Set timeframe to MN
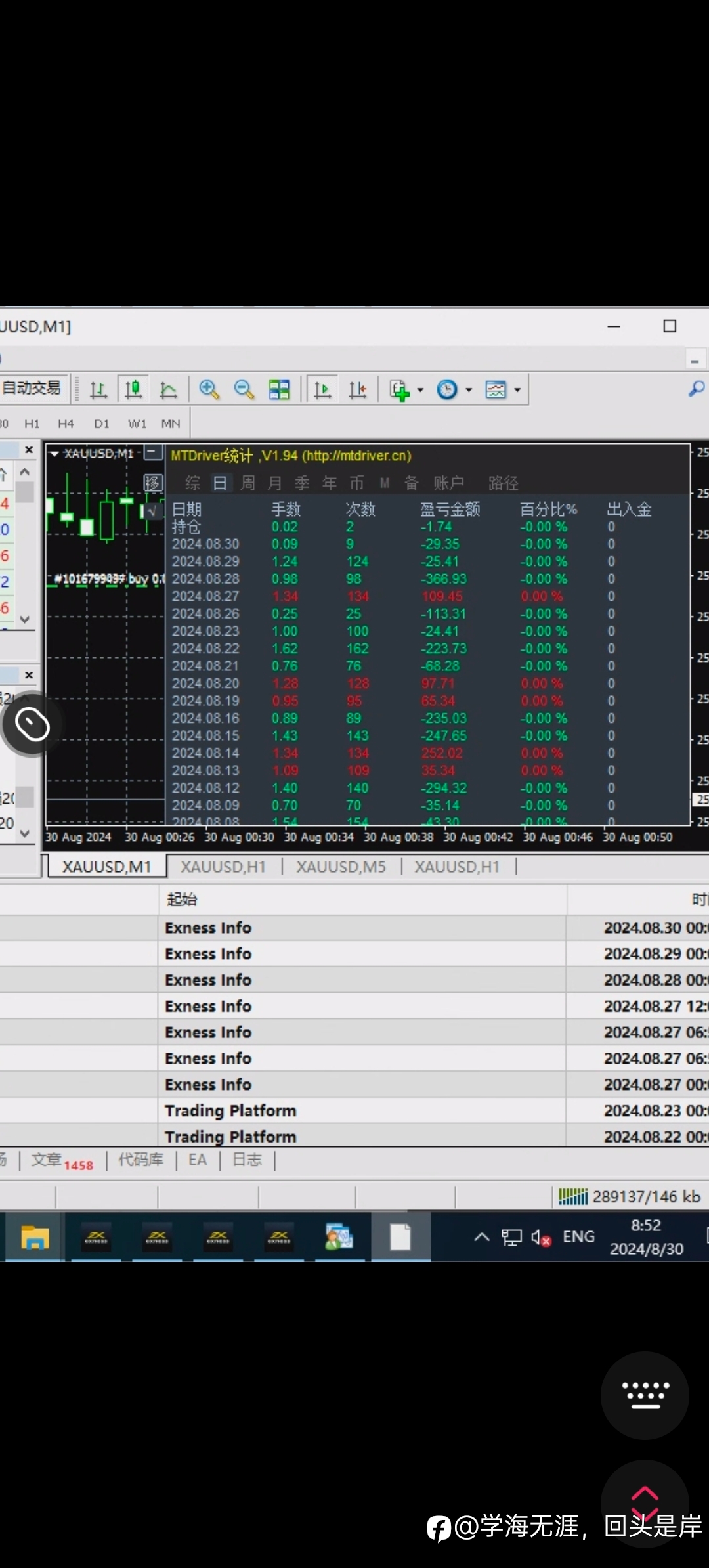Image resolution: width=709 pixels, height=1568 pixels. pos(171,424)
